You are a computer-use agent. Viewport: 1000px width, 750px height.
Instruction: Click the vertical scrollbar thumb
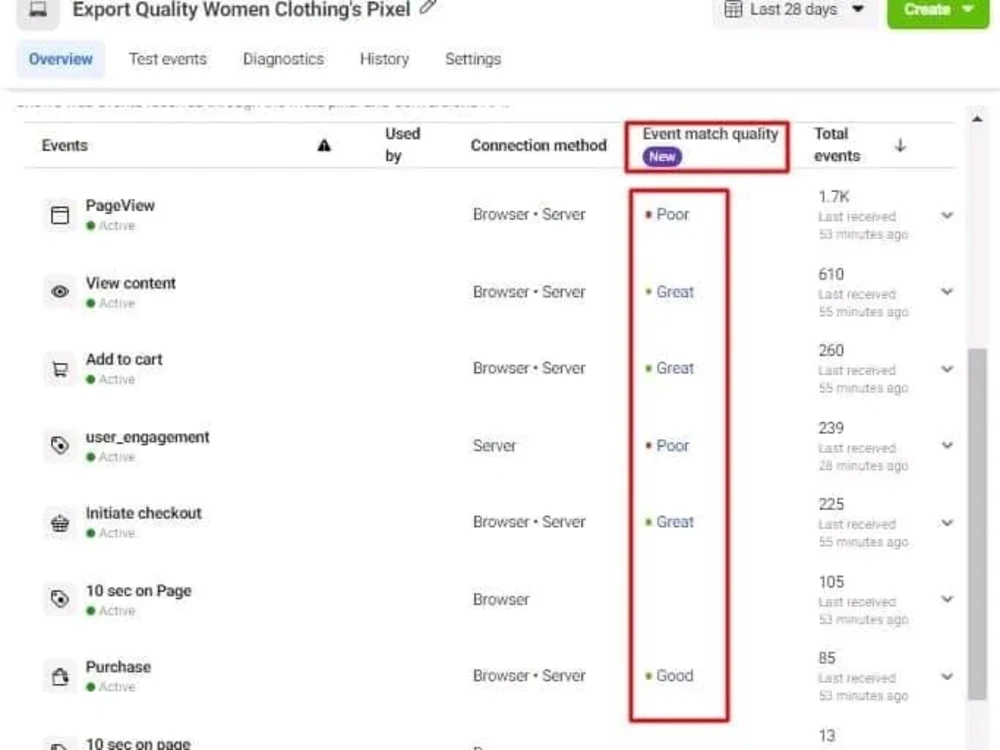976,524
